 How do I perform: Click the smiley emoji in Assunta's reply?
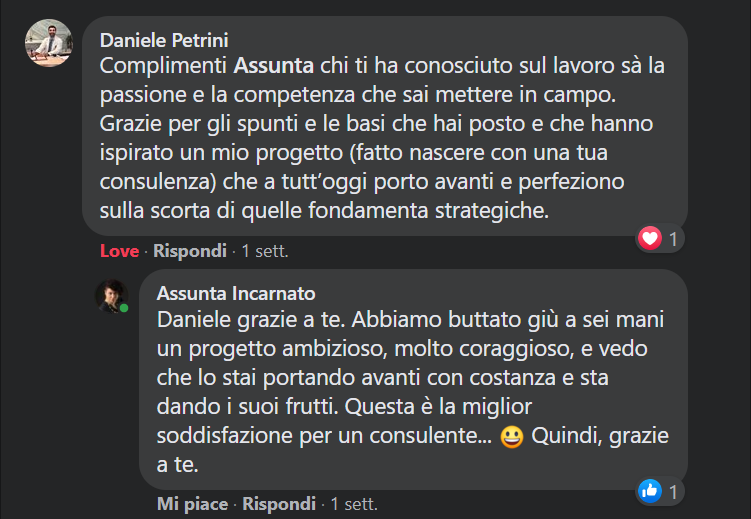(512, 438)
